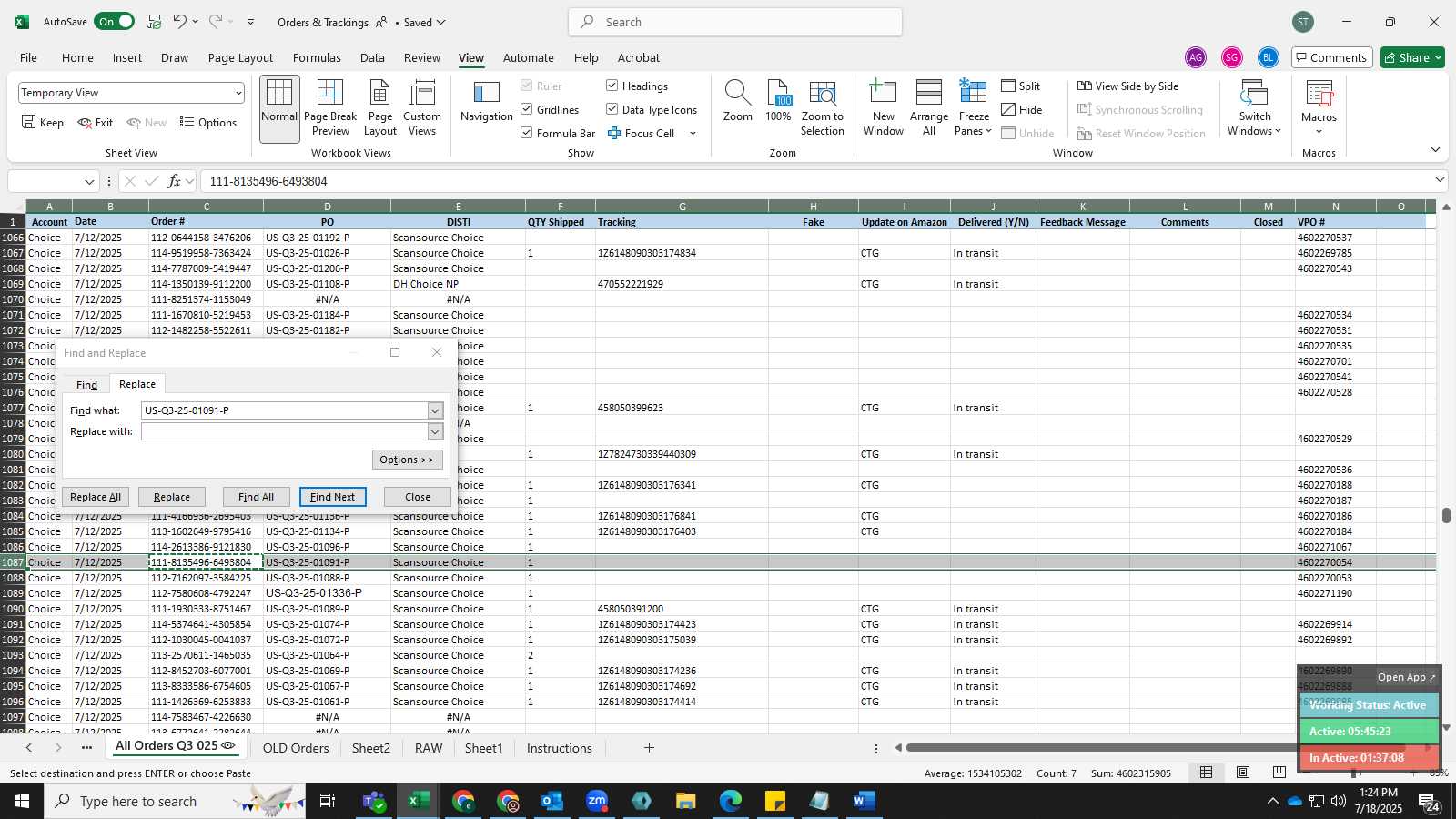Image resolution: width=1456 pixels, height=819 pixels.
Task: Open File Explorer in the taskbar
Action: [685, 801]
